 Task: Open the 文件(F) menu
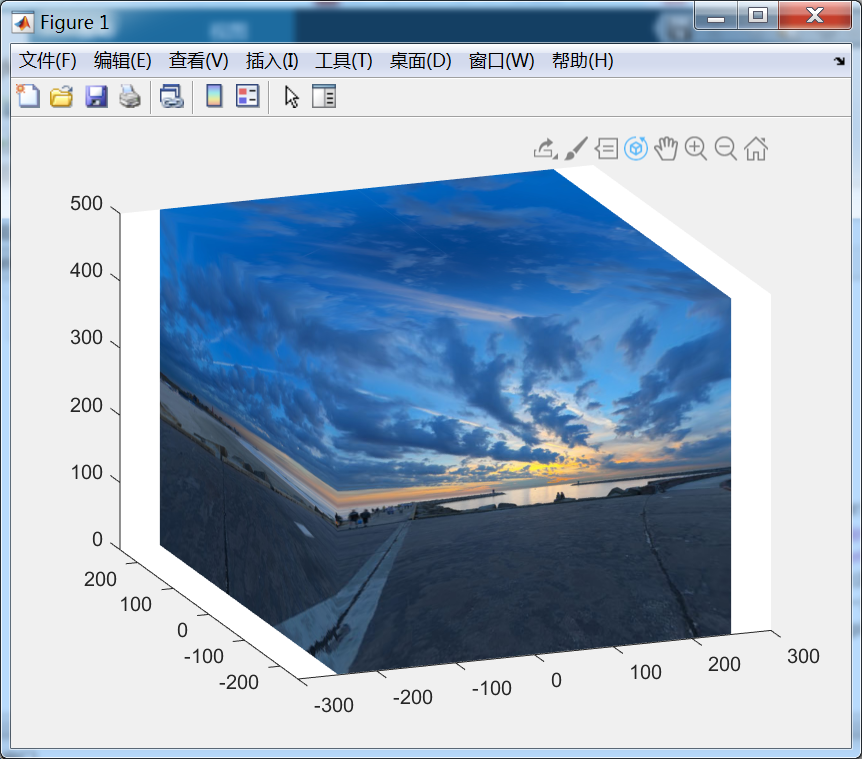[48, 60]
